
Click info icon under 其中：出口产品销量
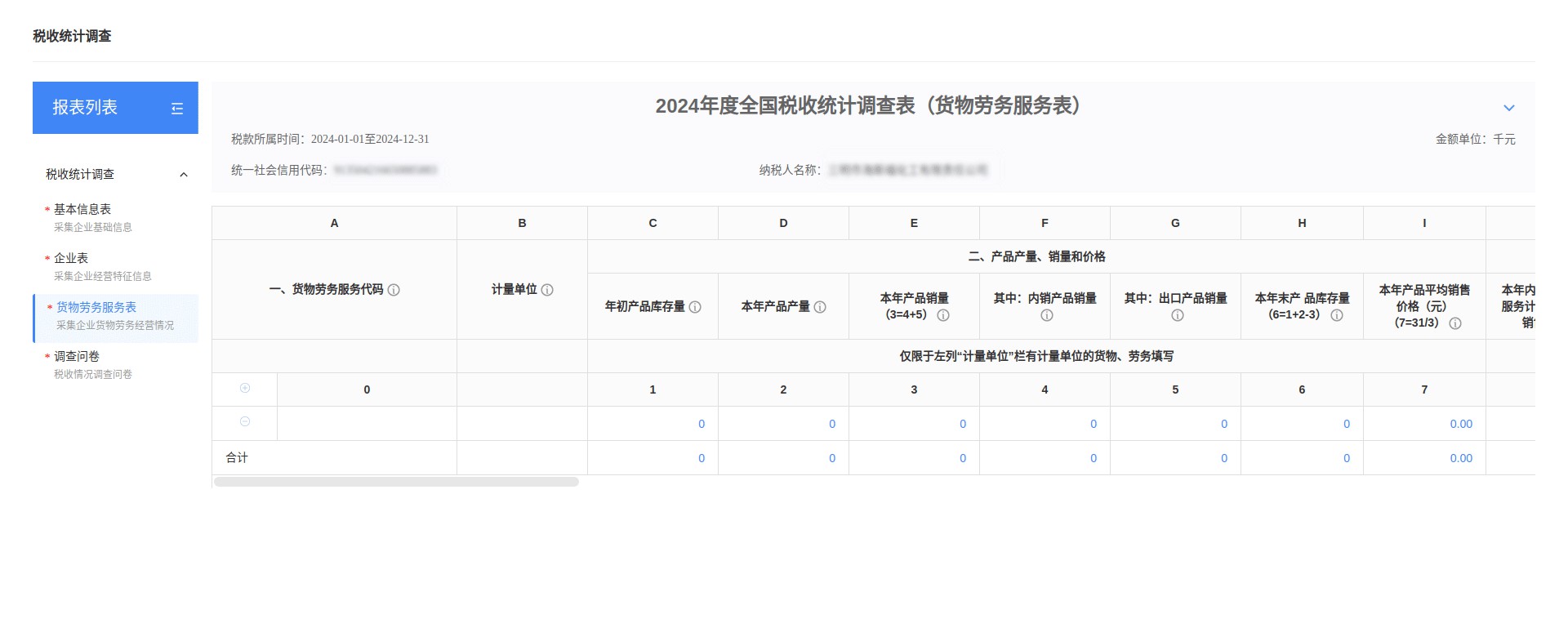1177,315
